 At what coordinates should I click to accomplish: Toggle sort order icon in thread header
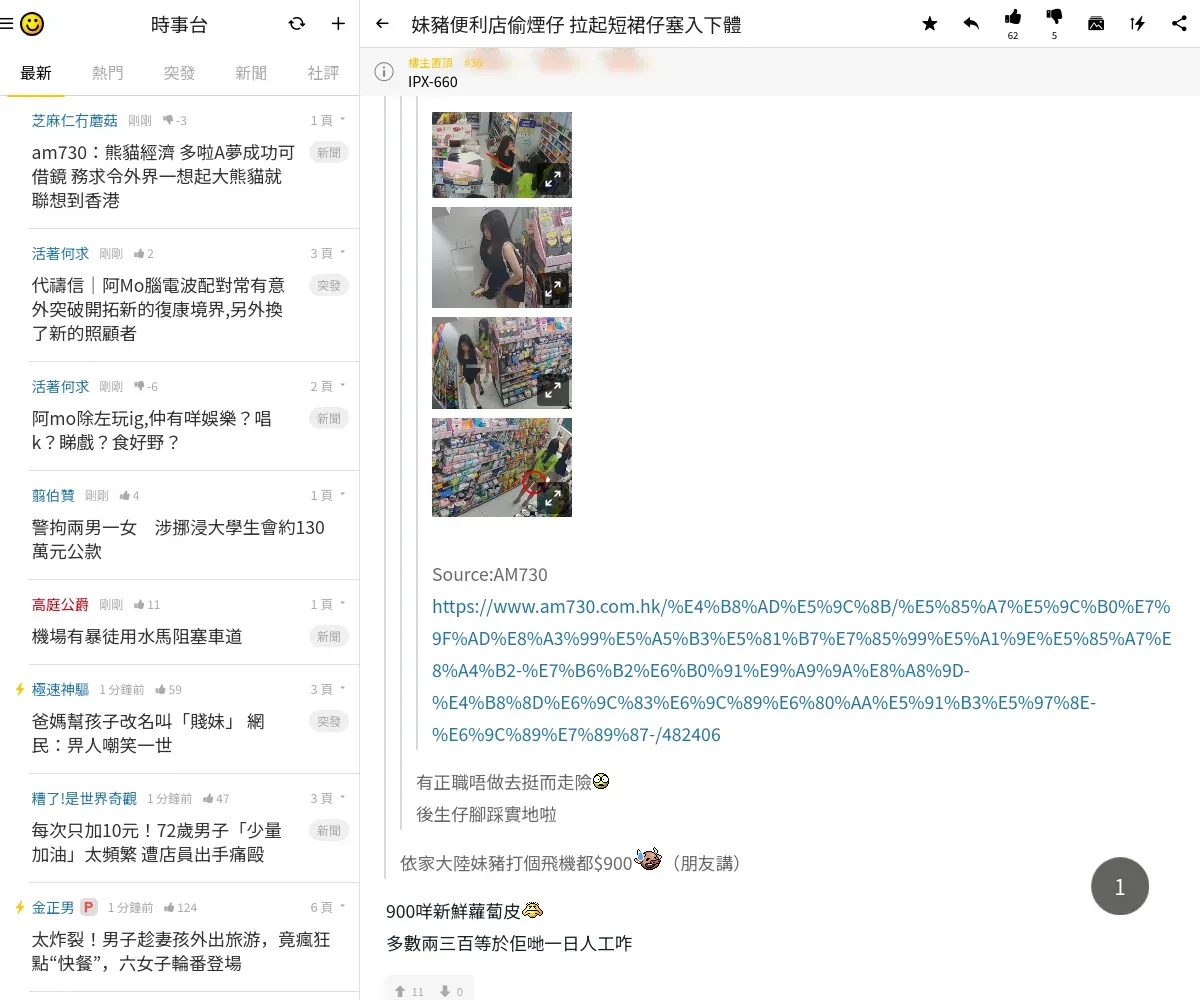(x=1137, y=24)
